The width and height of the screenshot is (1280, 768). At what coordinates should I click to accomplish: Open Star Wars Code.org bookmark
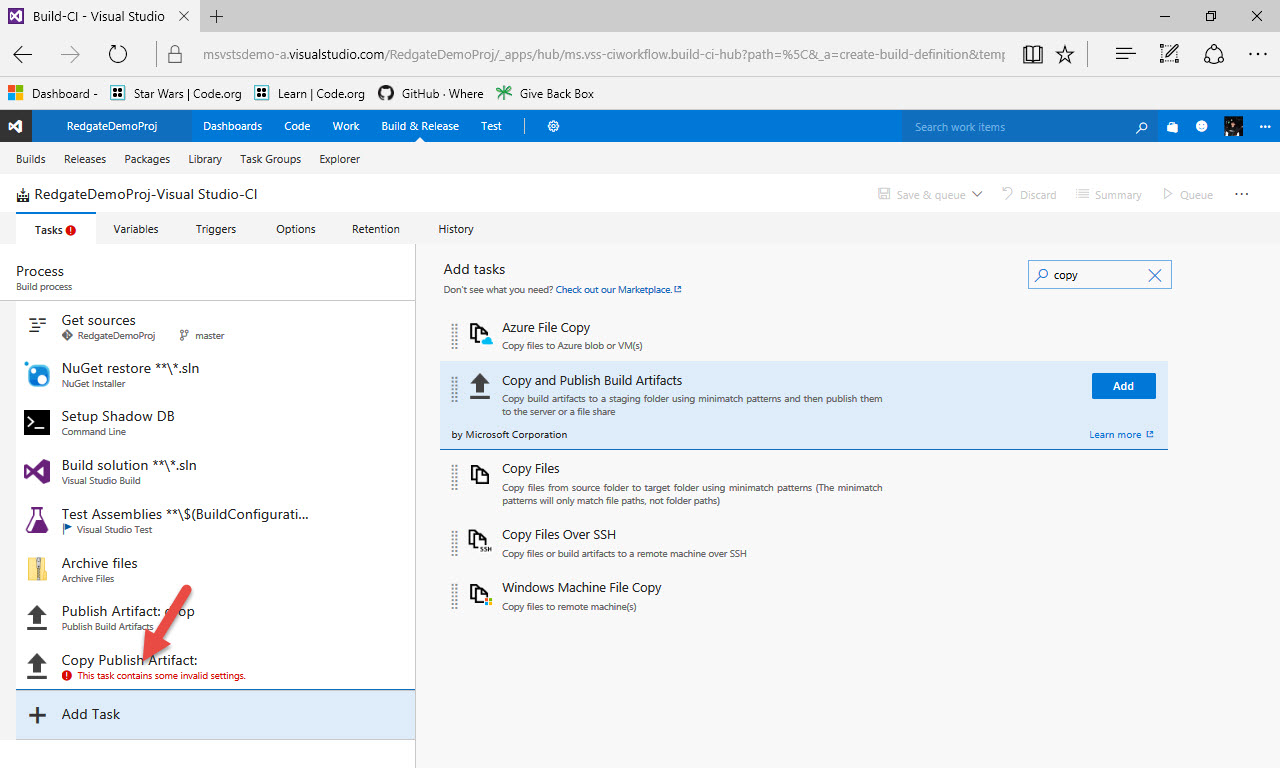(176, 93)
